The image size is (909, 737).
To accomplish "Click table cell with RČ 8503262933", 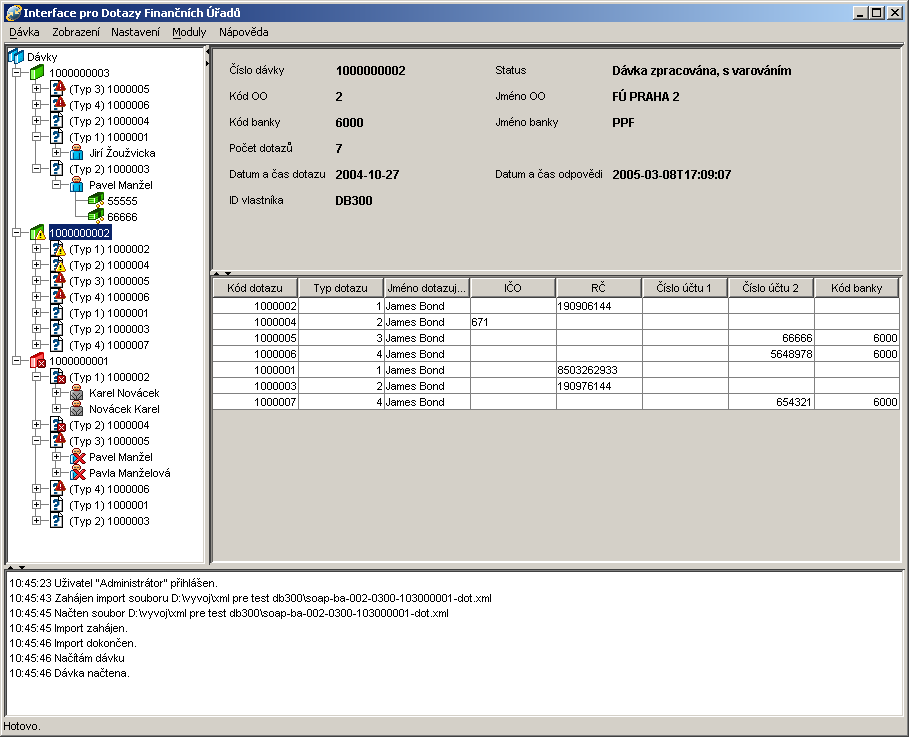I will [x=599, y=370].
